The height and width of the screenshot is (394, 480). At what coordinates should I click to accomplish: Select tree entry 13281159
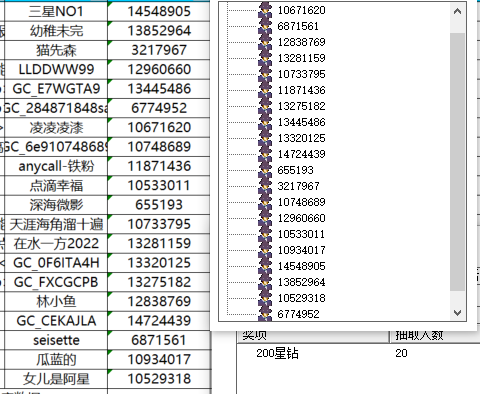pyautogui.click(x=302, y=58)
